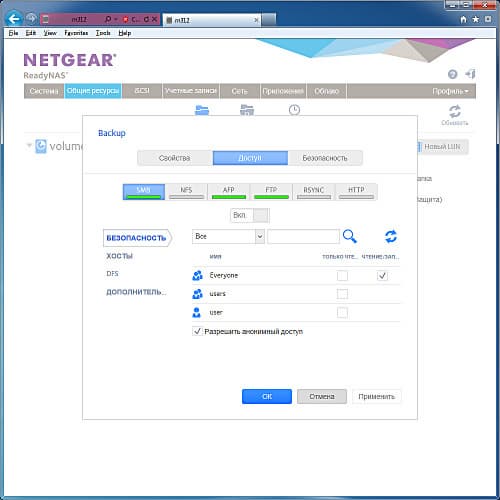
Task: Open the iSCSI tab
Action: tap(142, 91)
